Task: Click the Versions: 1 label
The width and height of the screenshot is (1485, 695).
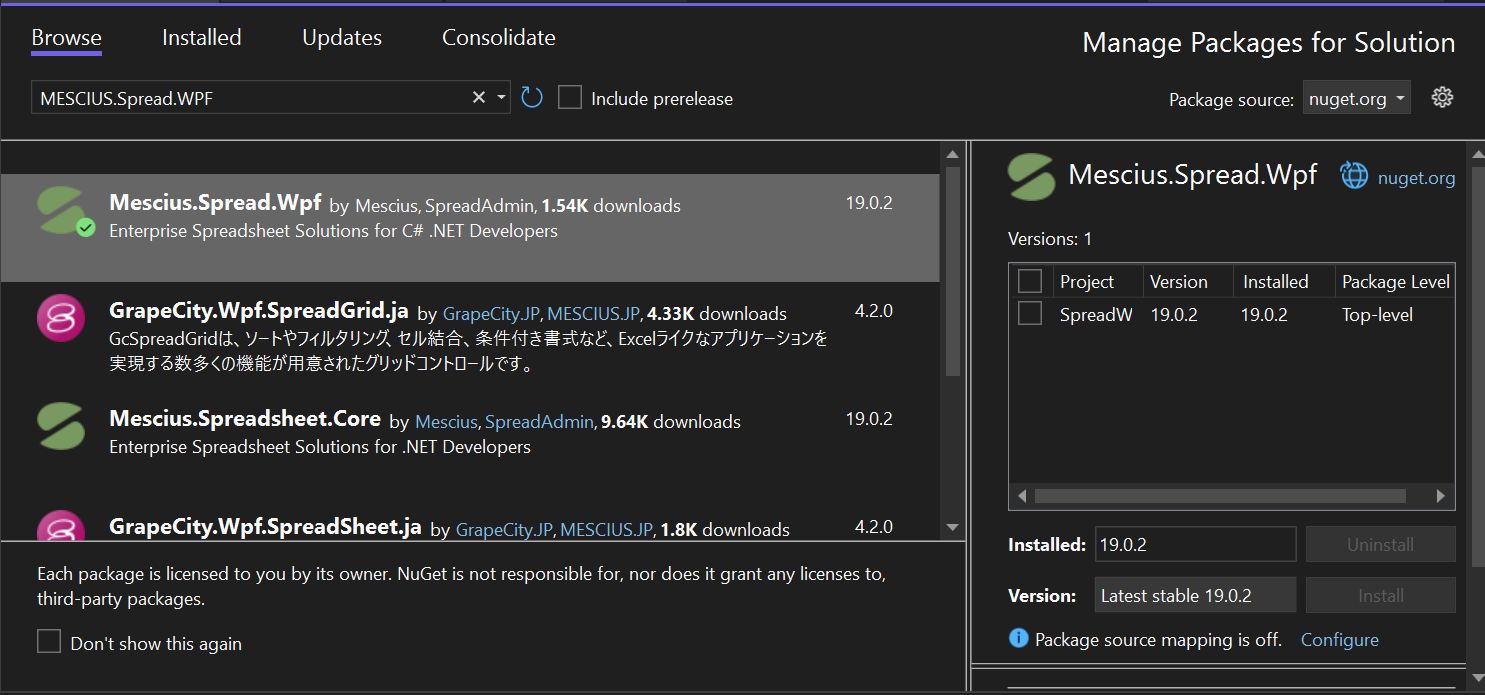Action: pos(1050,239)
